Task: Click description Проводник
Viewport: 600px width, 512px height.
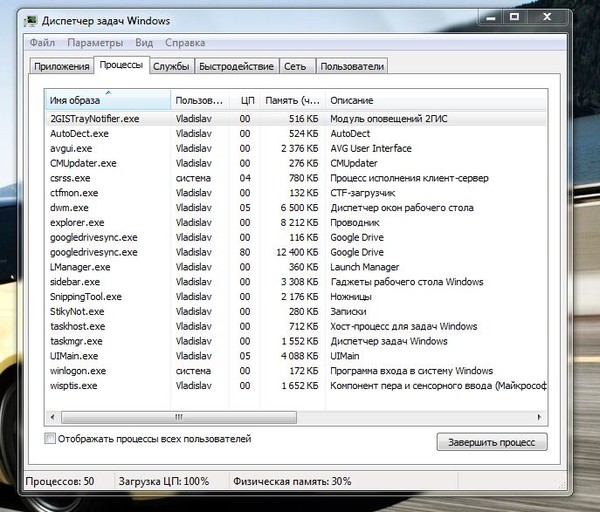Action: pyautogui.click(x=355, y=223)
